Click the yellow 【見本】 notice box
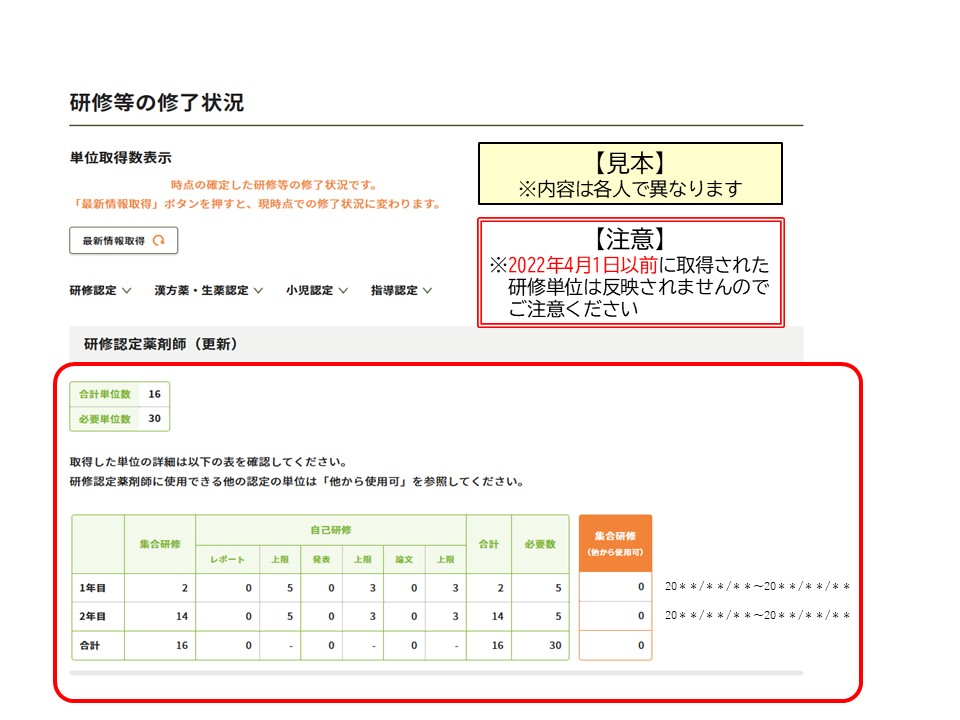 [x=630, y=174]
